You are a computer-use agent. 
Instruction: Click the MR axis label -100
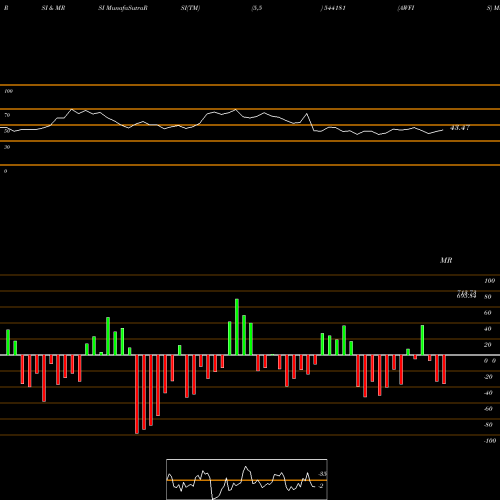tap(490, 441)
